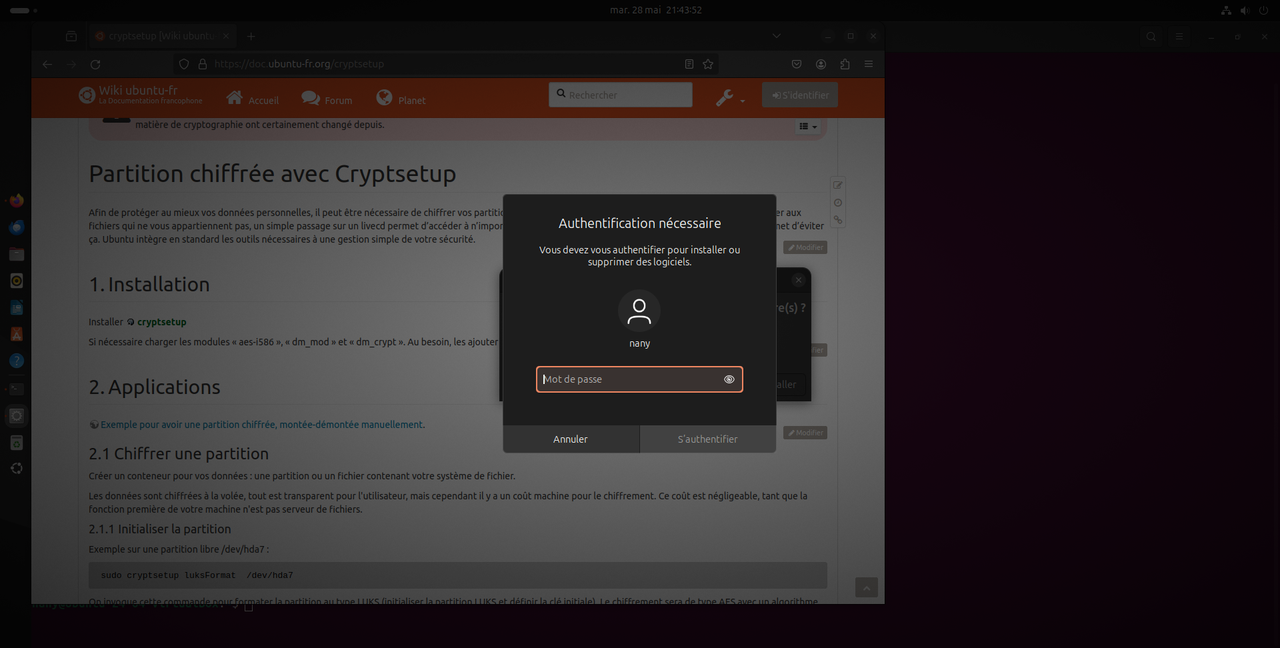Edit this page via the pencil icon

tap(838, 185)
